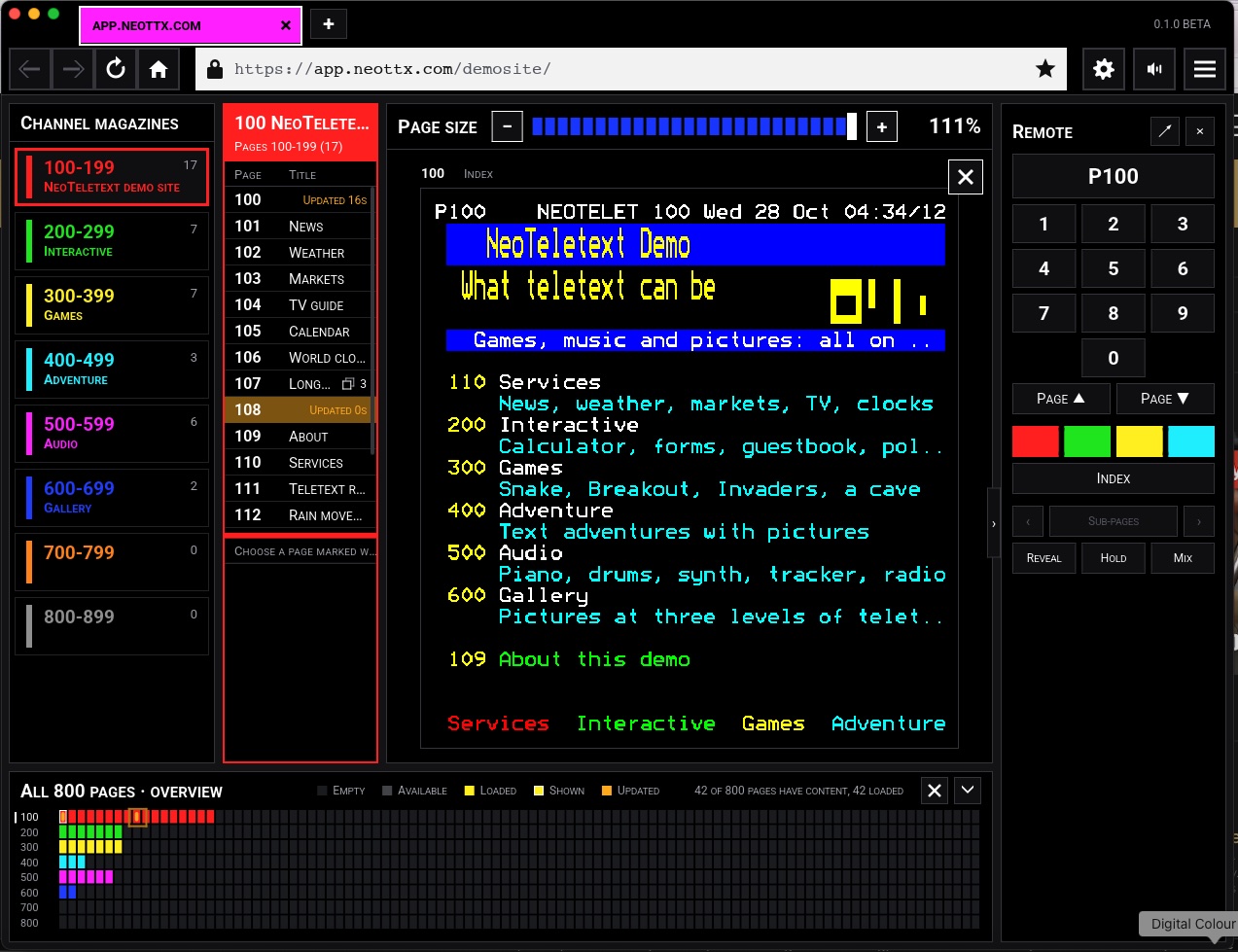The height and width of the screenshot is (952, 1238).
Task: Close the teletext page viewer
Action: [x=966, y=177]
